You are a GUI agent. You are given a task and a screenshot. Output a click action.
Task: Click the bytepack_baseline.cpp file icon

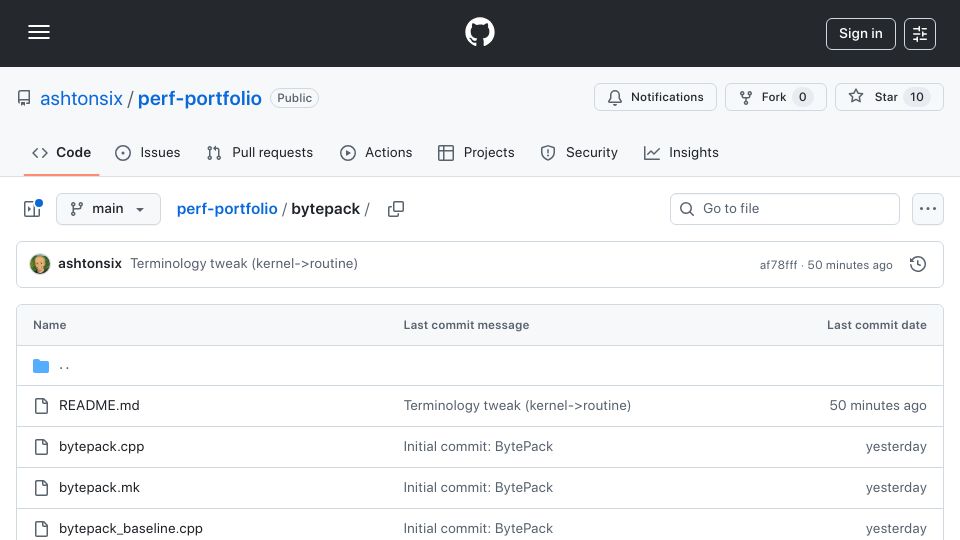42,529
